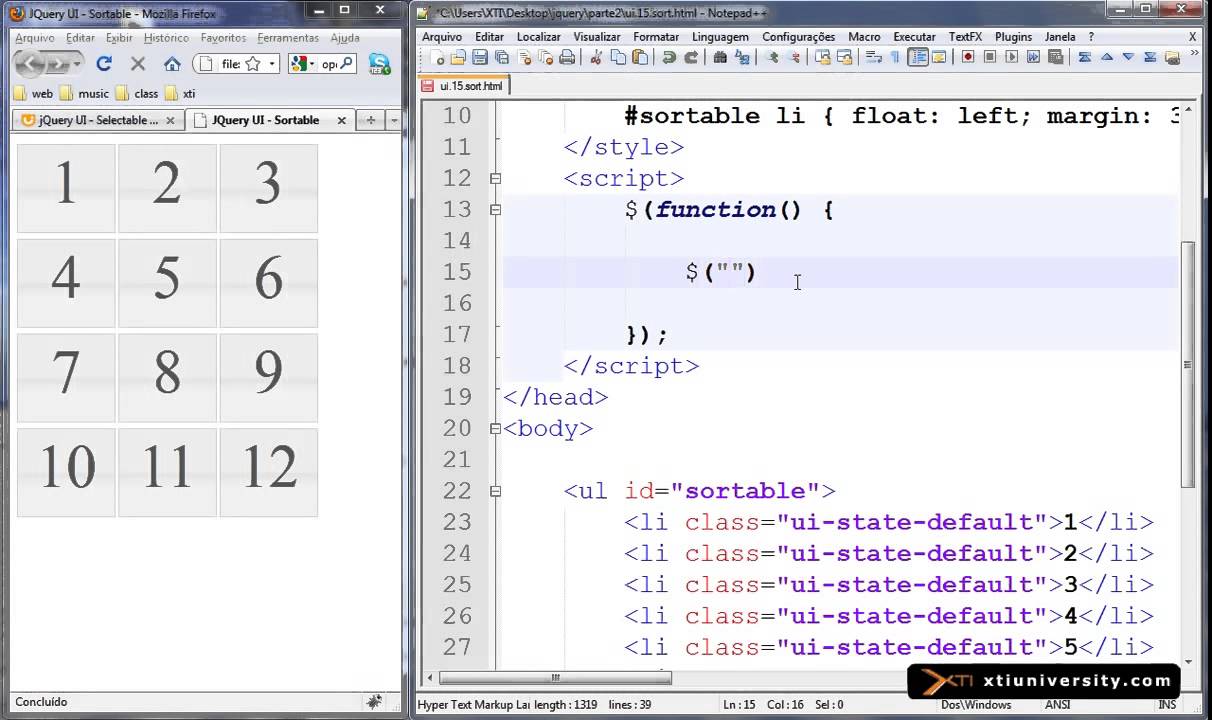This screenshot has width=1212, height=720.
Task: Collapse the ul fold marker at line 22
Action: click(495, 491)
